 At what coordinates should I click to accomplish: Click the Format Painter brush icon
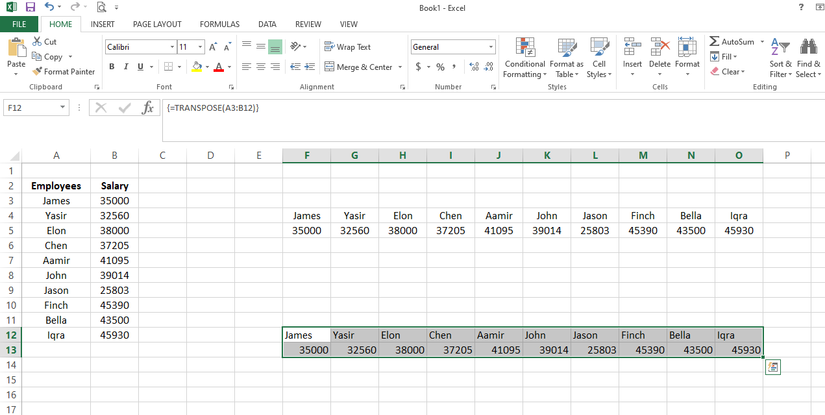tap(37, 71)
